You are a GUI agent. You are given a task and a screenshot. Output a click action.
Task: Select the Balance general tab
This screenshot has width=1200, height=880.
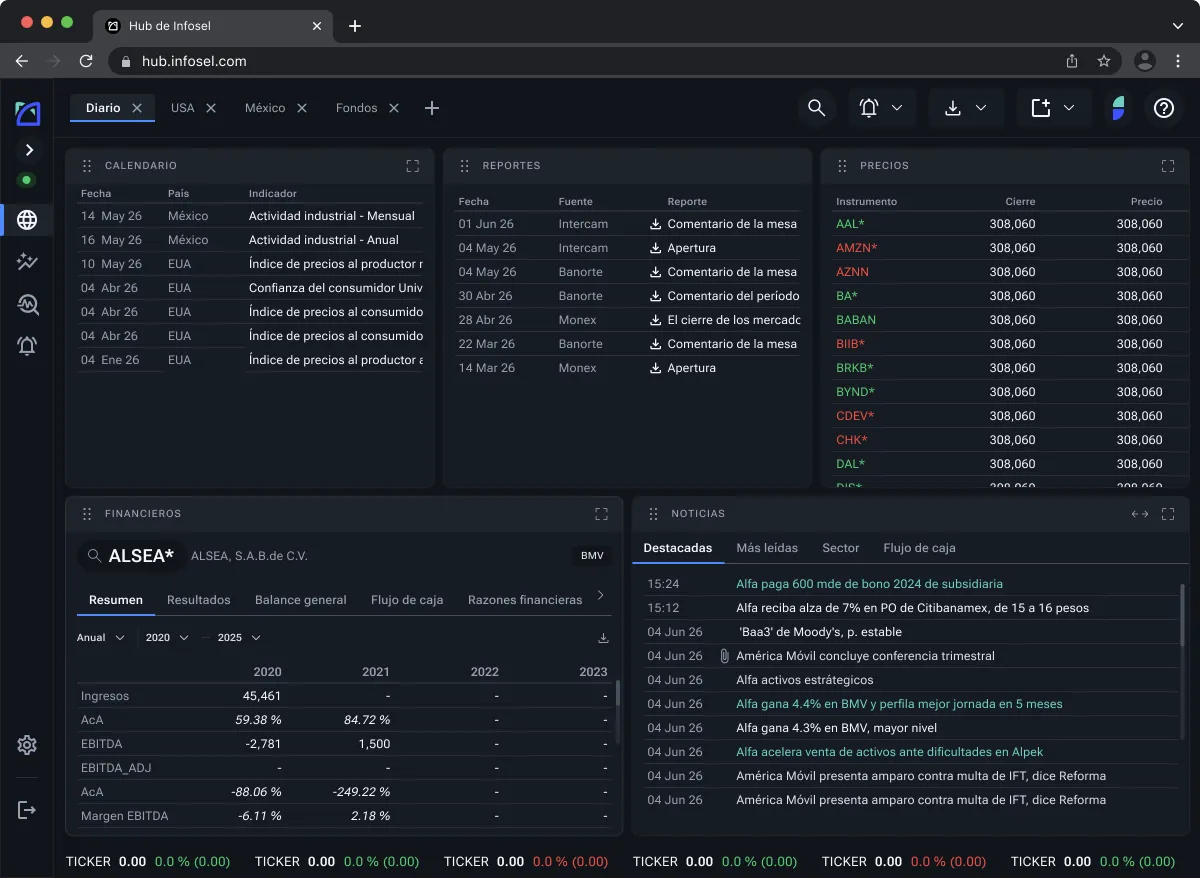tap(301, 600)
